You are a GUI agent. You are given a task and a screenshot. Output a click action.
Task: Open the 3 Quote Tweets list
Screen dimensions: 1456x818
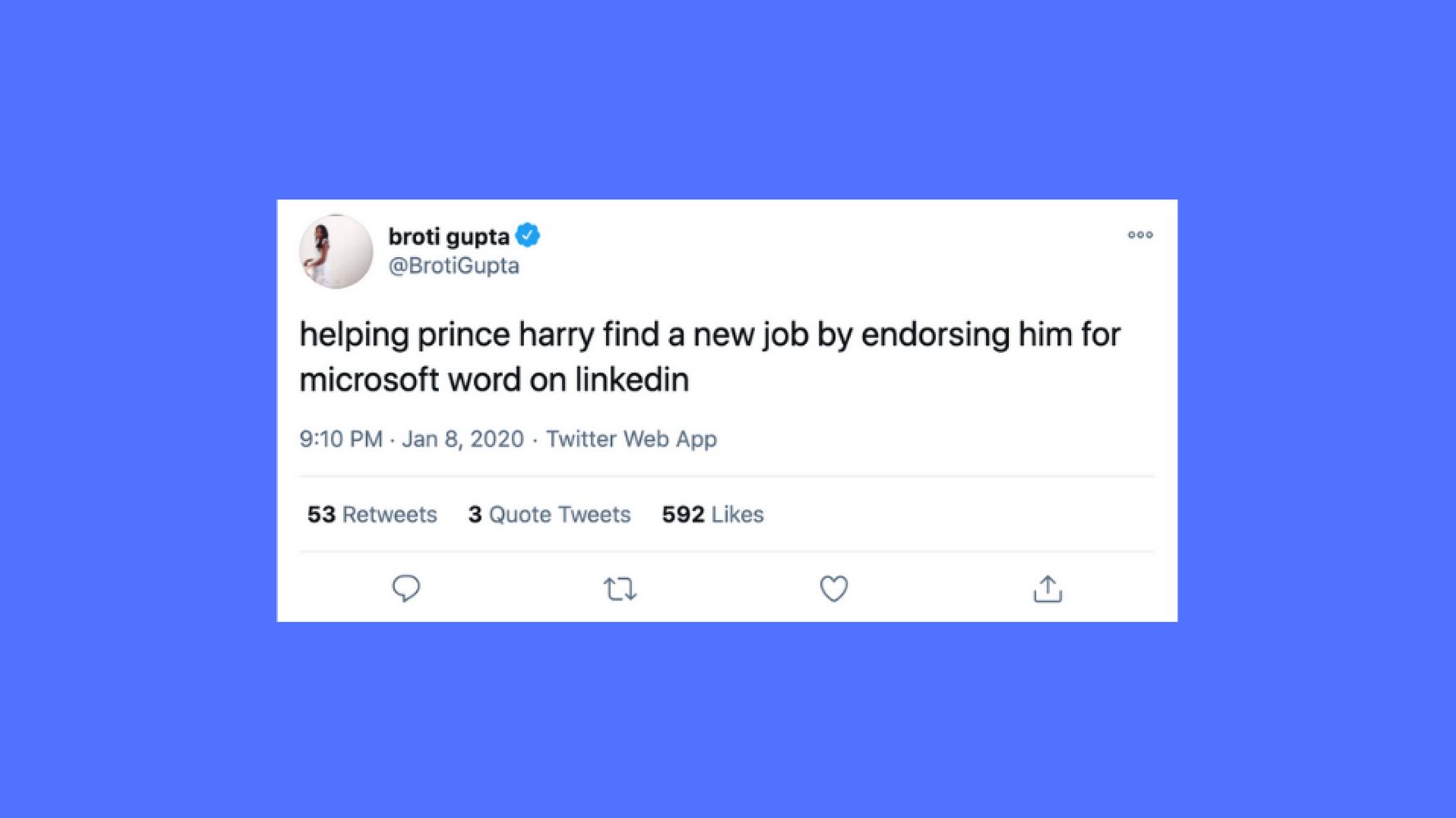549,514
